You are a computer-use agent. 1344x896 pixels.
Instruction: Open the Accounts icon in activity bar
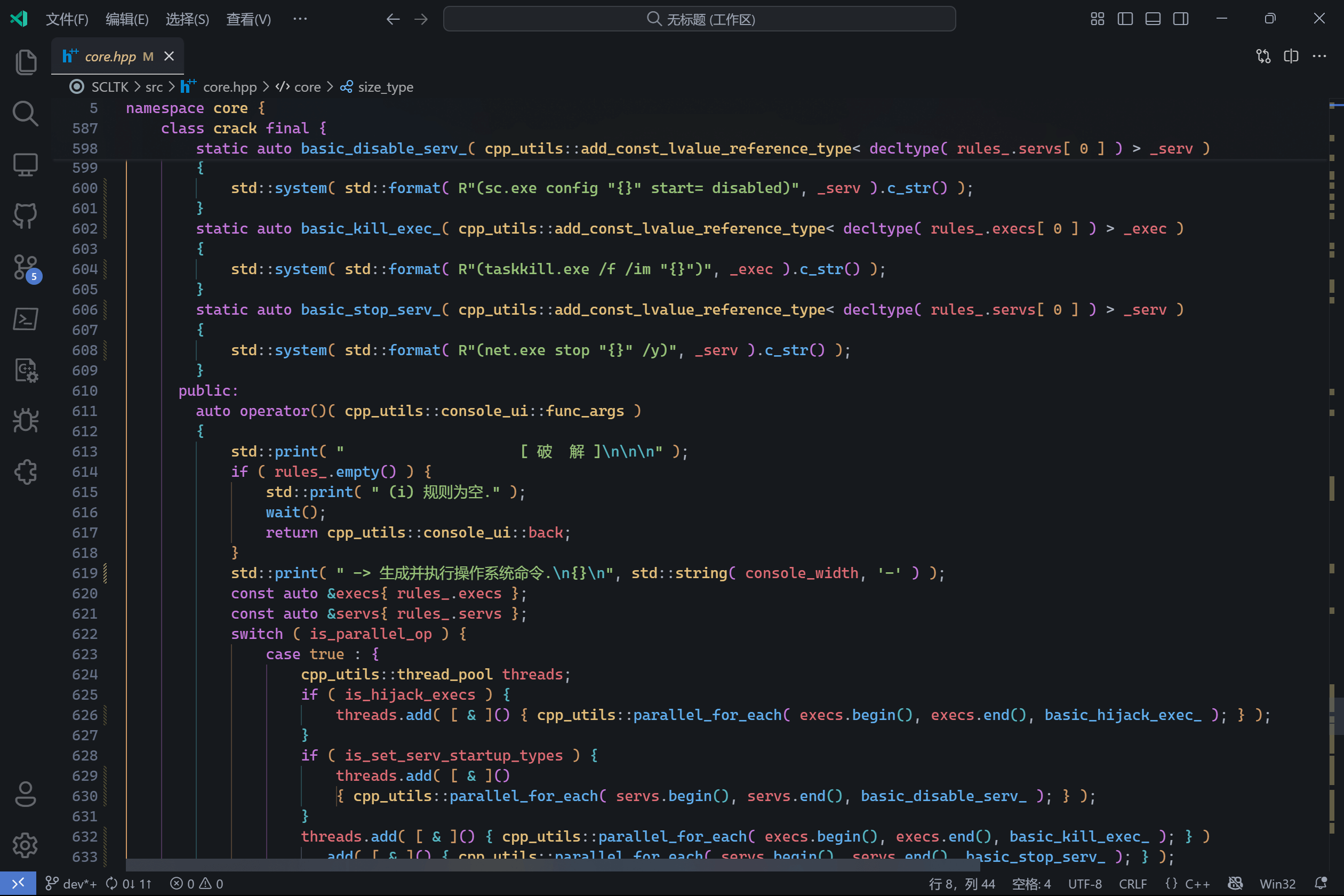coord(25,794)
